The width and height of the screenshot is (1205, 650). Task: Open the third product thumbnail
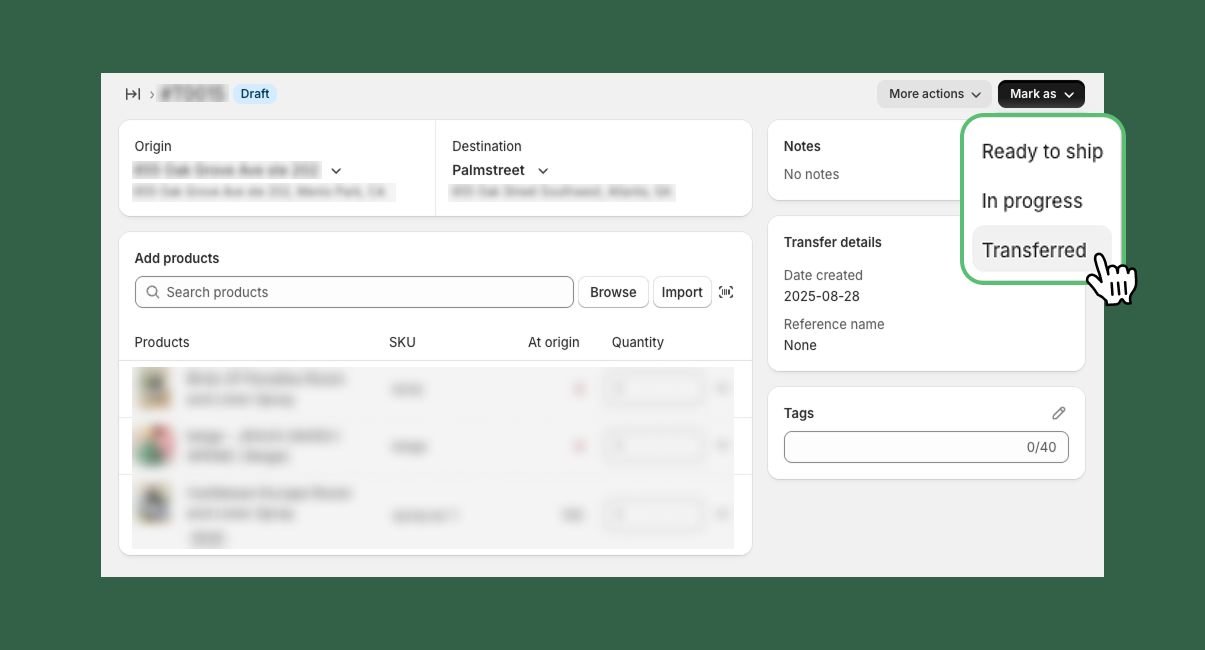point(153,504)
